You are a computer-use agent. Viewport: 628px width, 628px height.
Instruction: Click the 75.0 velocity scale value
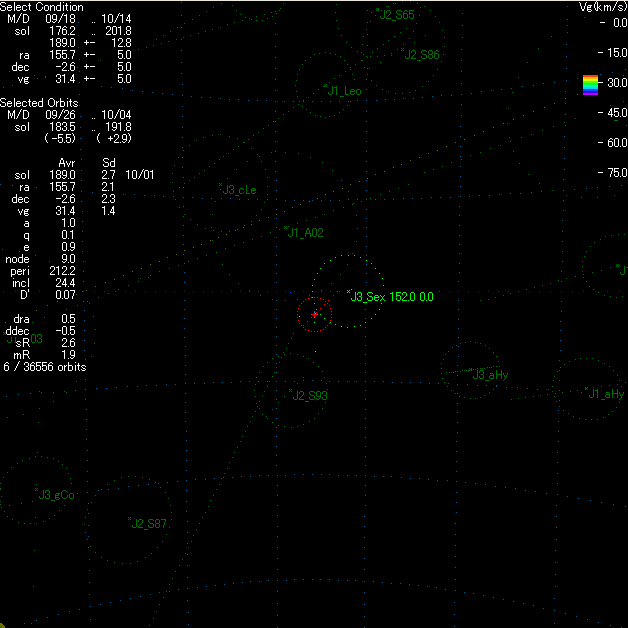[613, 173]
